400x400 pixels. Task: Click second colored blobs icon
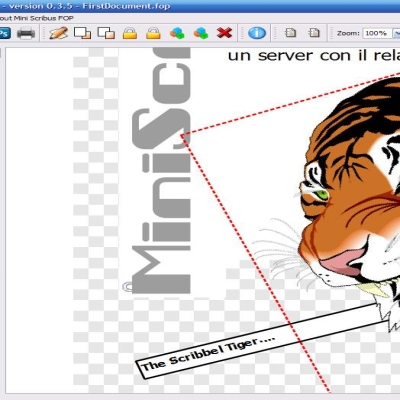point(201,33)
